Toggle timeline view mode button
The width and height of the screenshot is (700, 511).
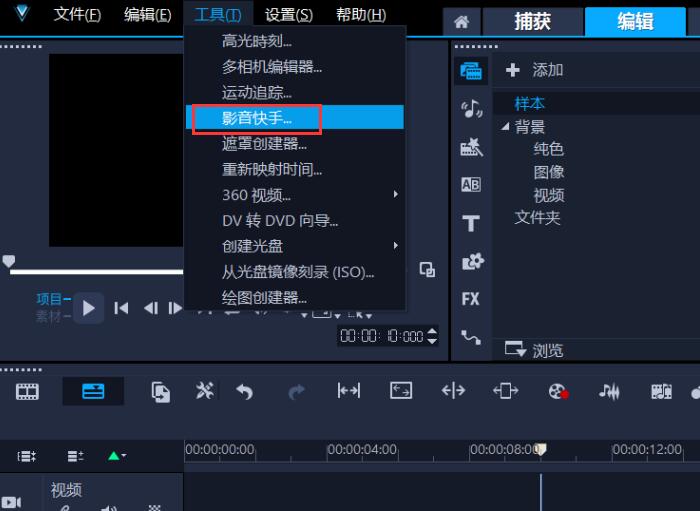coord(93,391)
